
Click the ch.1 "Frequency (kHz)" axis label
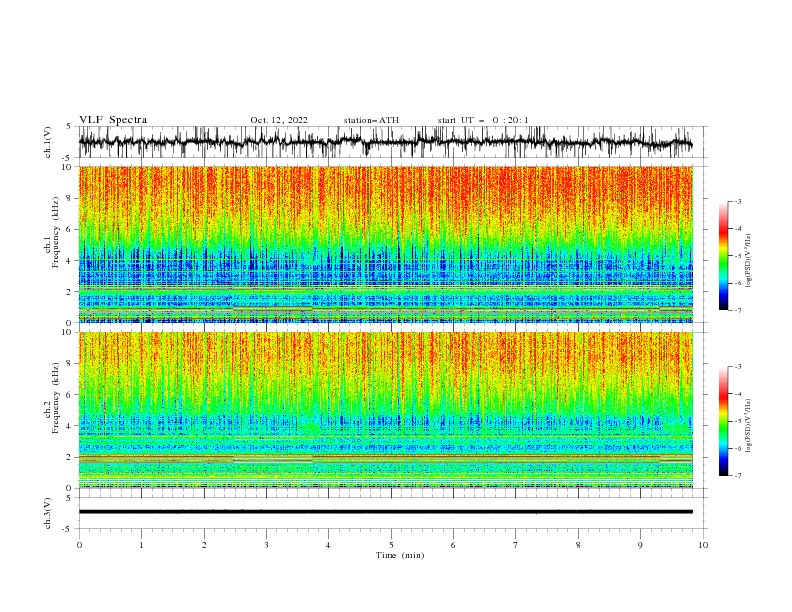[56, 233]
